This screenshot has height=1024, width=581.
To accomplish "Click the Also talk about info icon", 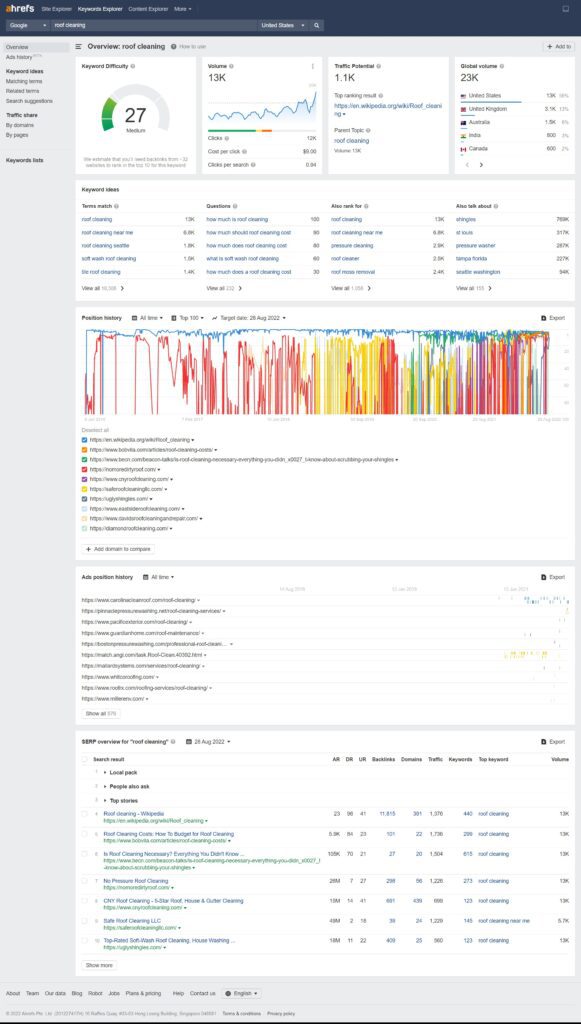I will pos(495,206).
